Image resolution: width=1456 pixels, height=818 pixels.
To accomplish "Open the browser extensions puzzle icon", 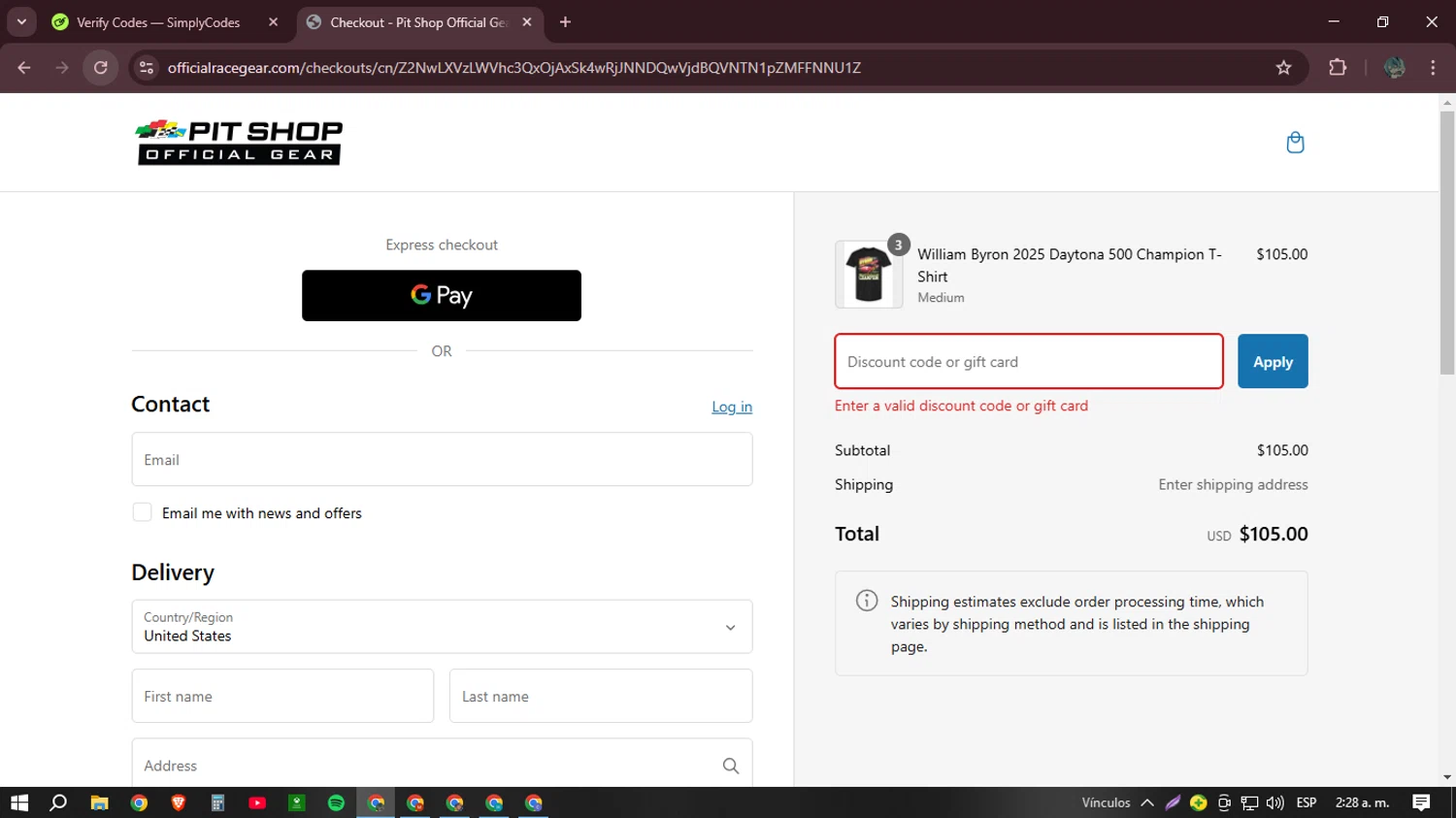I will click(x=1338, y=67).
